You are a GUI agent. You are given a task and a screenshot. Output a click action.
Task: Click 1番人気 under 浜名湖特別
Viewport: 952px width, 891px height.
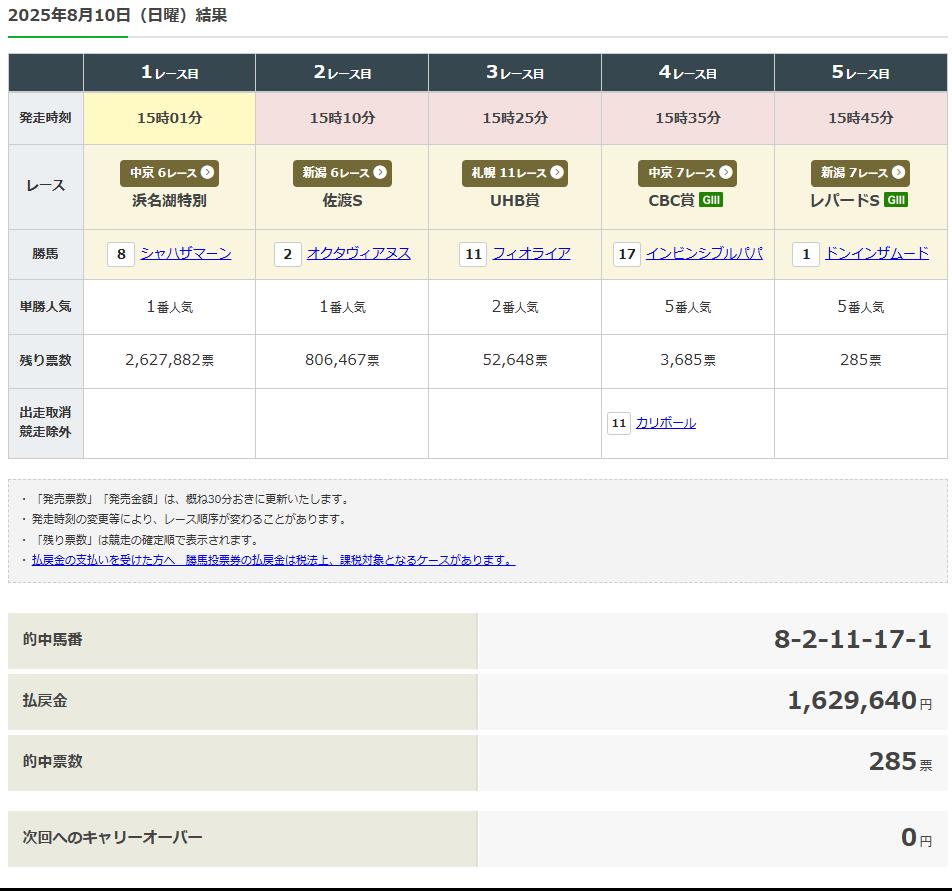[169, 307]
